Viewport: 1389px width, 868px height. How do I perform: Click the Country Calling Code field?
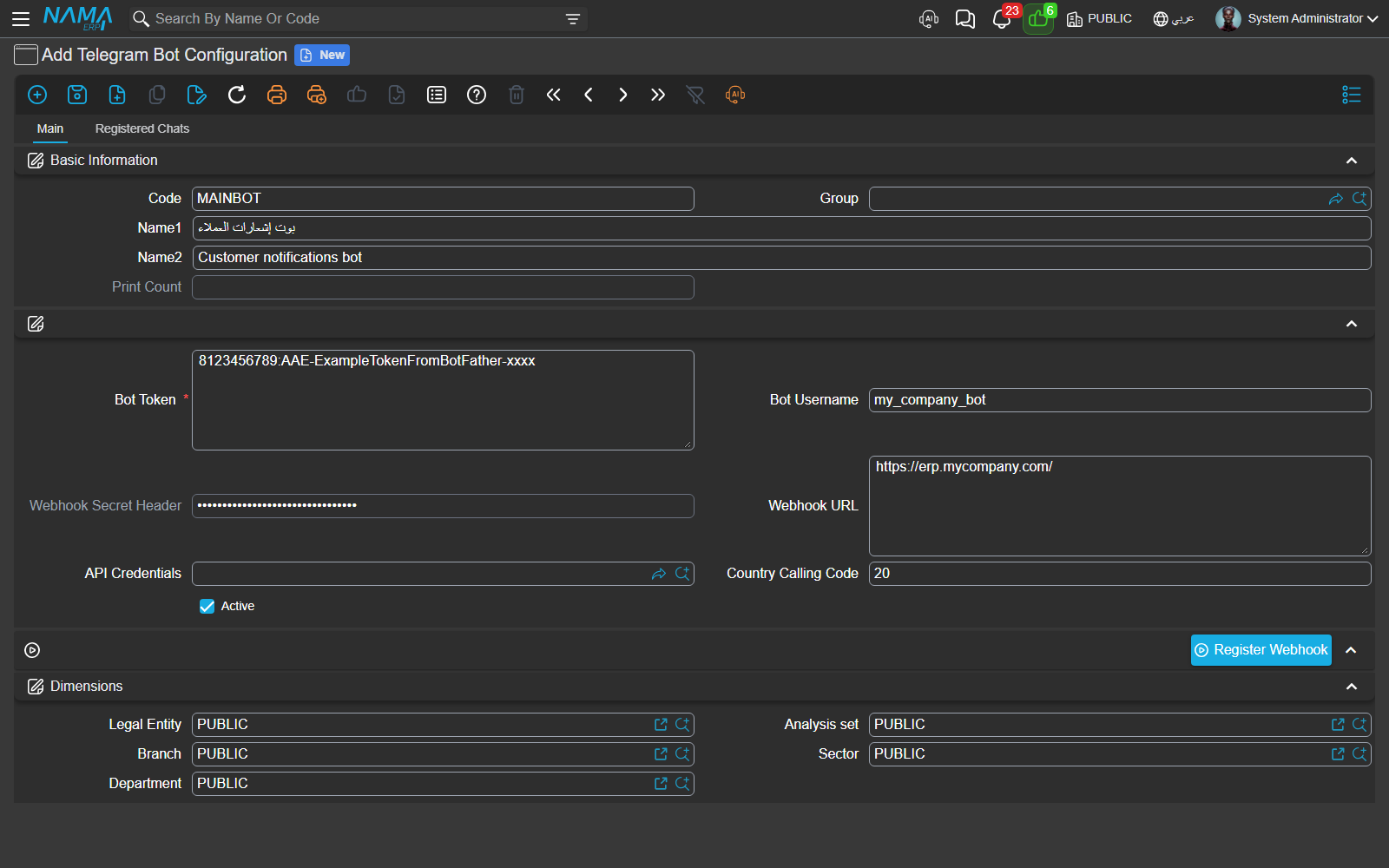pos(1120,574)
